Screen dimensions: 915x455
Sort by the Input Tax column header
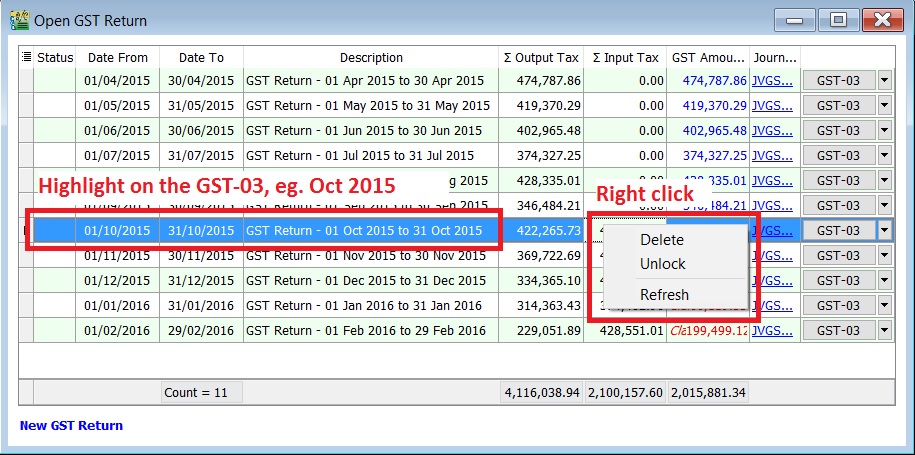(x=626, y=58)
